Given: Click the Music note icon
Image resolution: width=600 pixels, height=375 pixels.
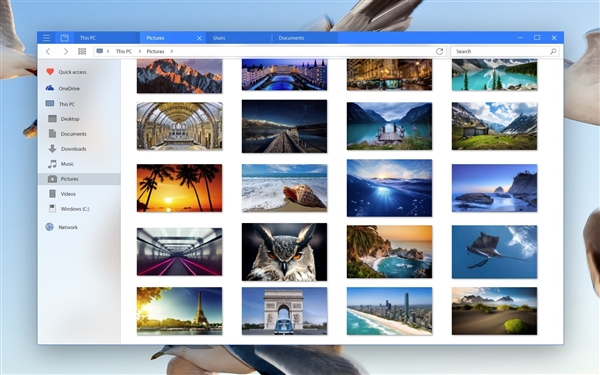Looking at the screenshot, I should pyautogui.click(x=52, y=164).
